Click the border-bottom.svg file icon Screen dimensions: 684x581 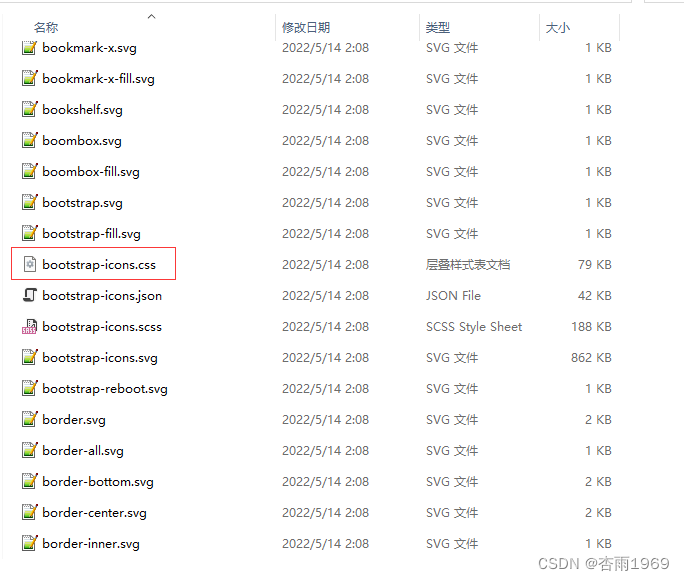[30, 482]
